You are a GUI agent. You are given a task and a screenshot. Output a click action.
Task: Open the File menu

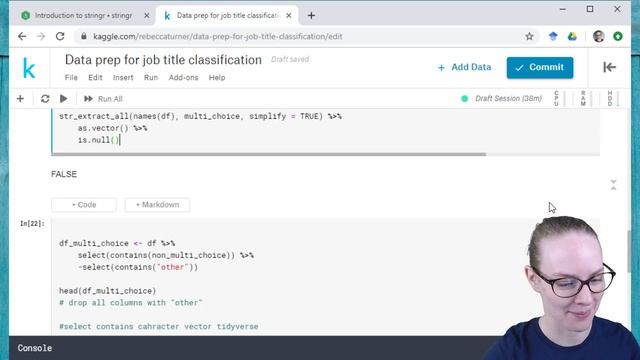coord(71,78)
